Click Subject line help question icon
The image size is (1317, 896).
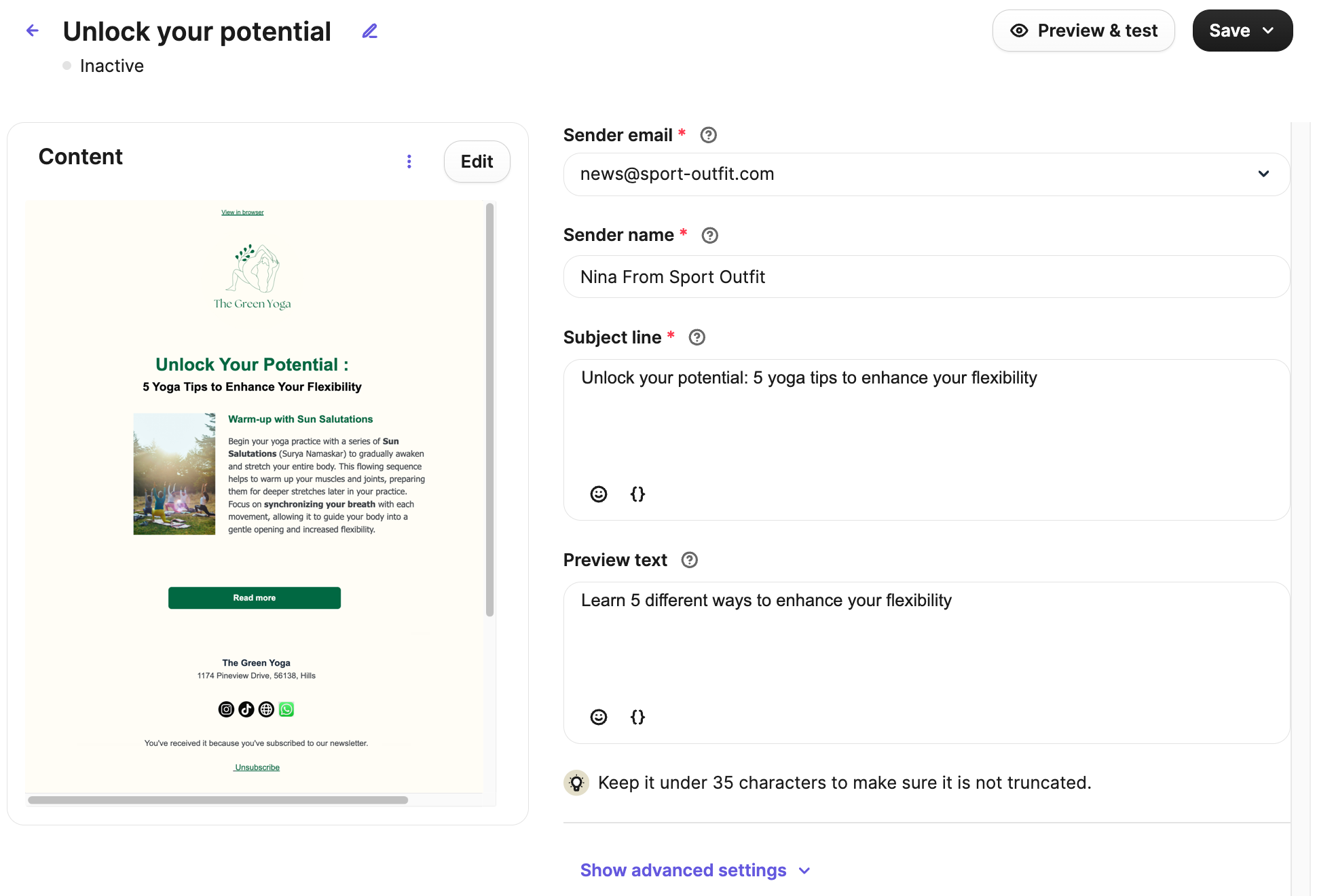point(697,337)
